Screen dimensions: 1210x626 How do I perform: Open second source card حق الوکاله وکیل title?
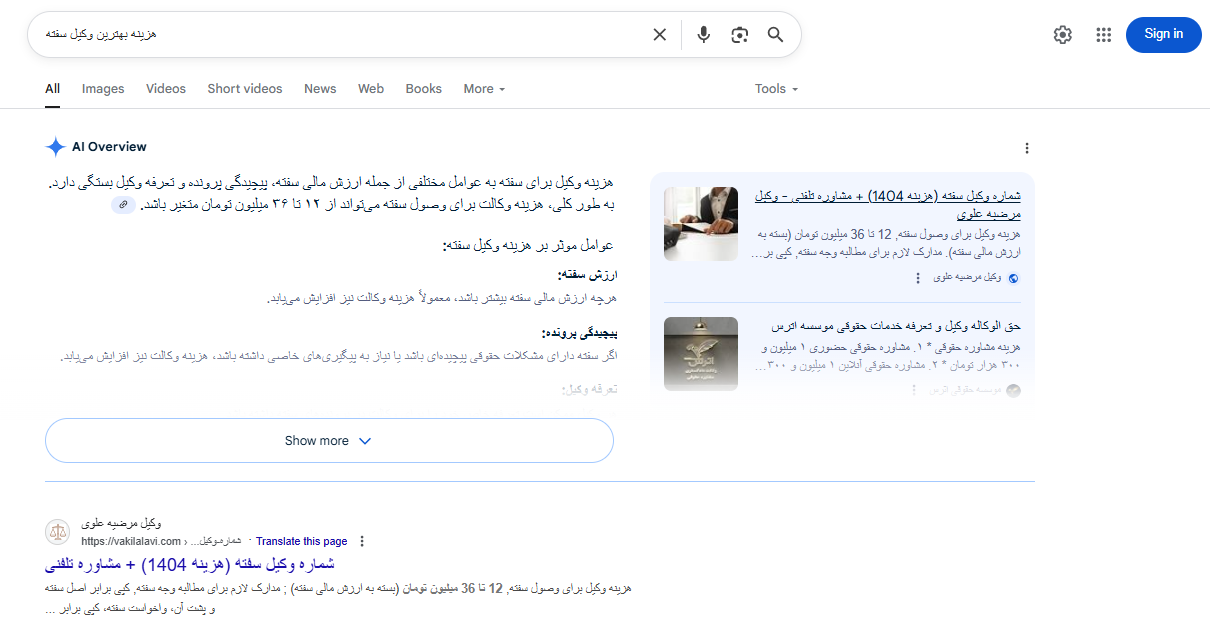[896, 327]
